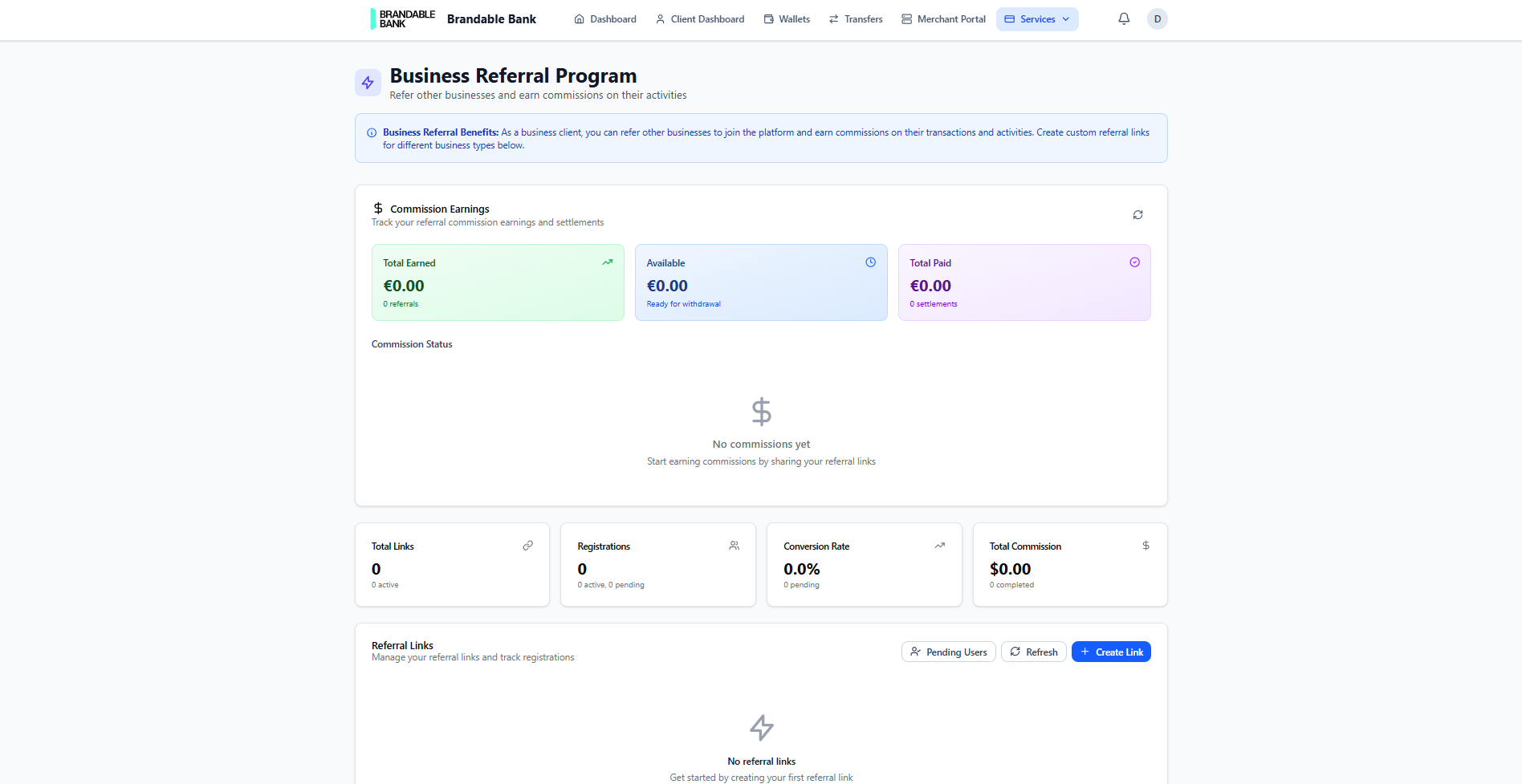Refresh commission earnings with circular arrow icon
The width and height of the screenshot is (1522, 784).
click(1137, 215)
